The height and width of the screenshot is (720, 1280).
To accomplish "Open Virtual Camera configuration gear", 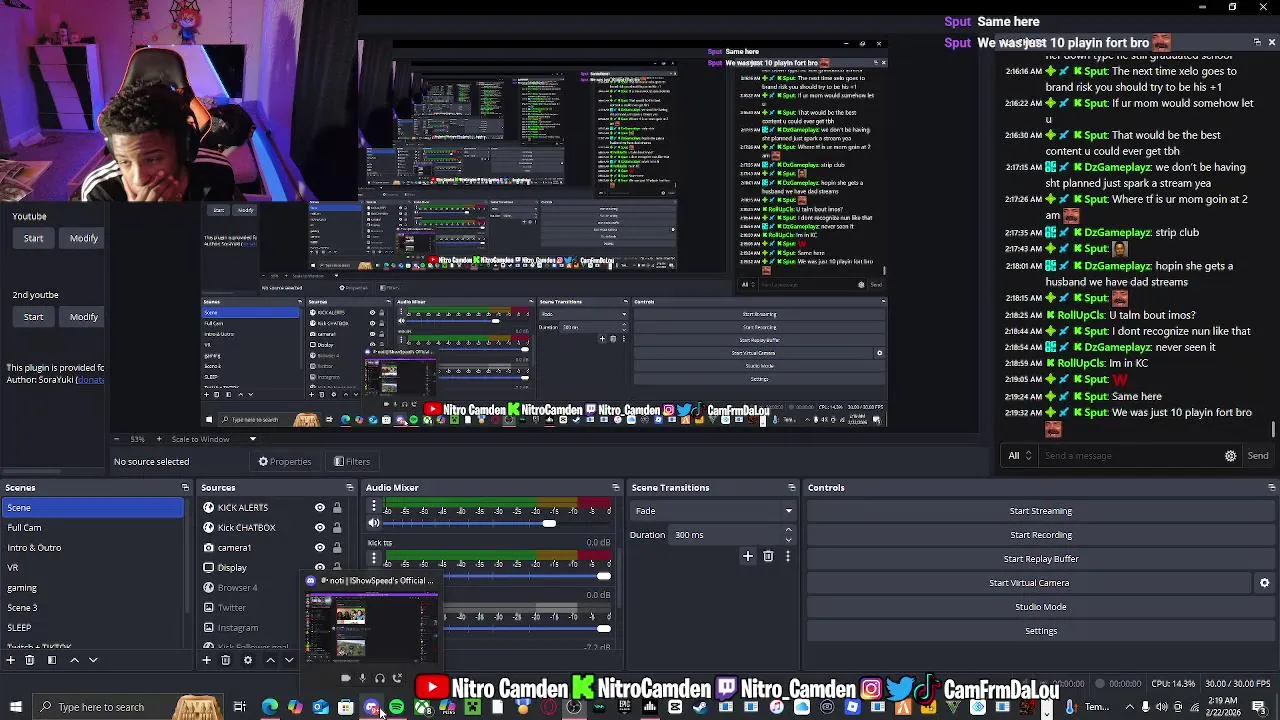I will click(1264, 583).
